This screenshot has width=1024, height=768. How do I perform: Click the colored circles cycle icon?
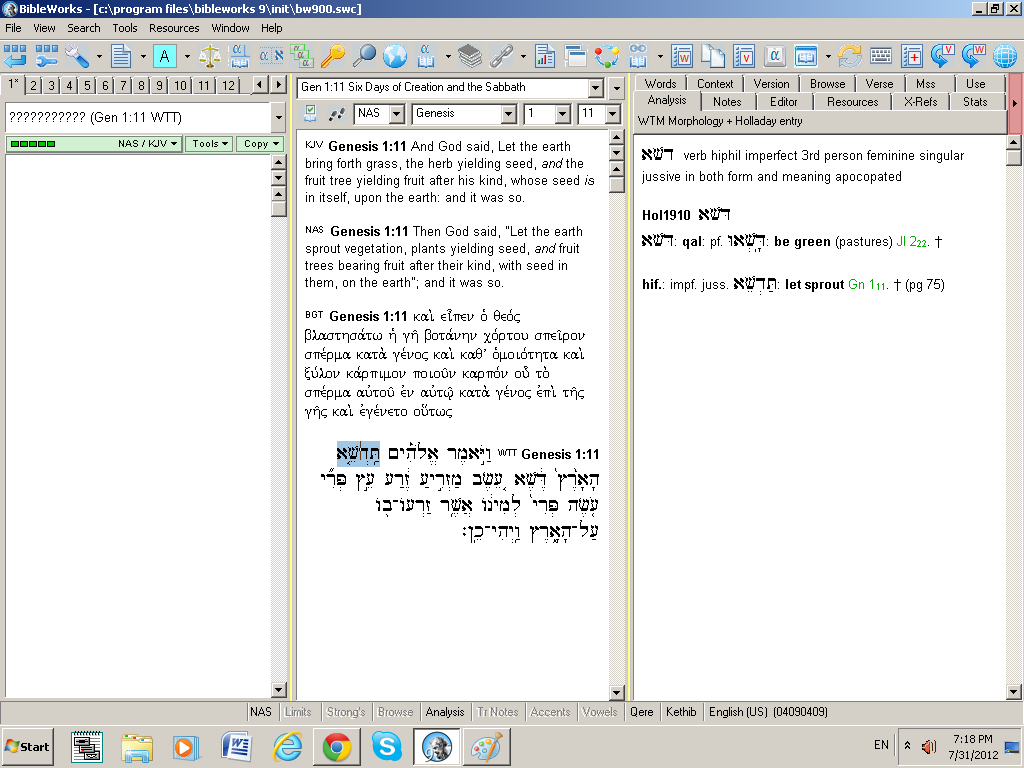[x=607, y=56]
